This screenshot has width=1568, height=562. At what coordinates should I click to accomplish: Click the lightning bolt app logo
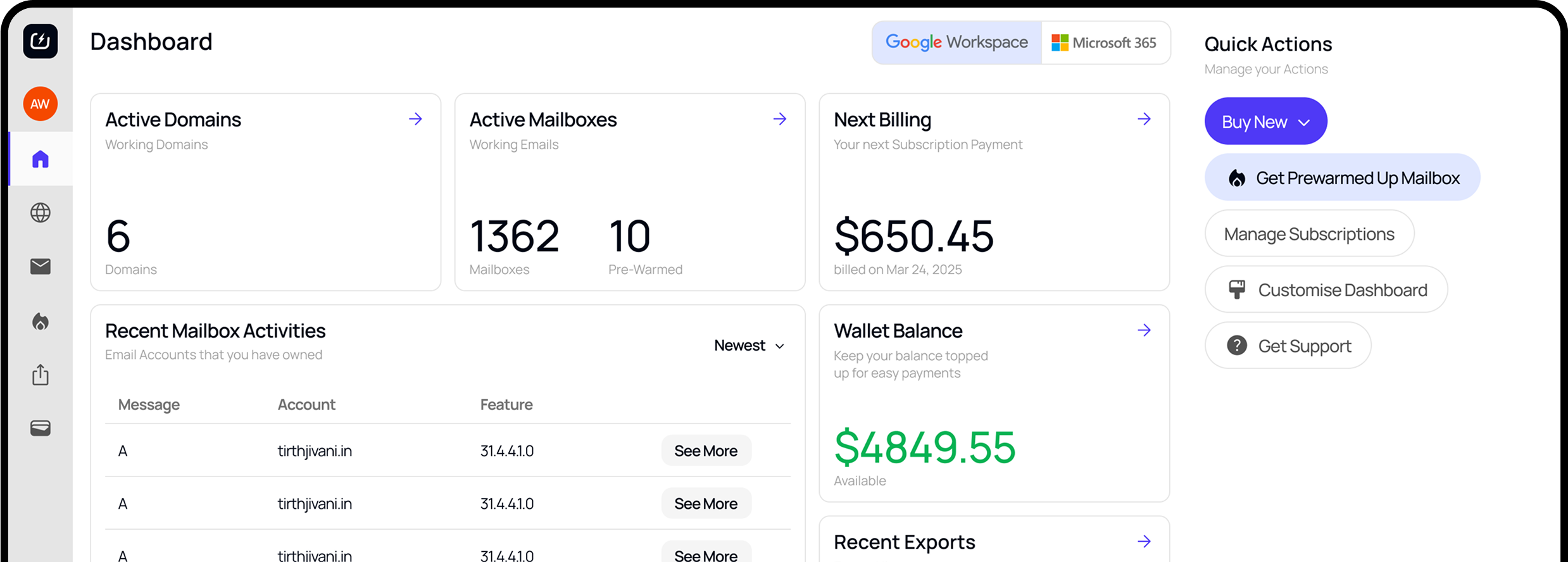(x=41, y=42)
